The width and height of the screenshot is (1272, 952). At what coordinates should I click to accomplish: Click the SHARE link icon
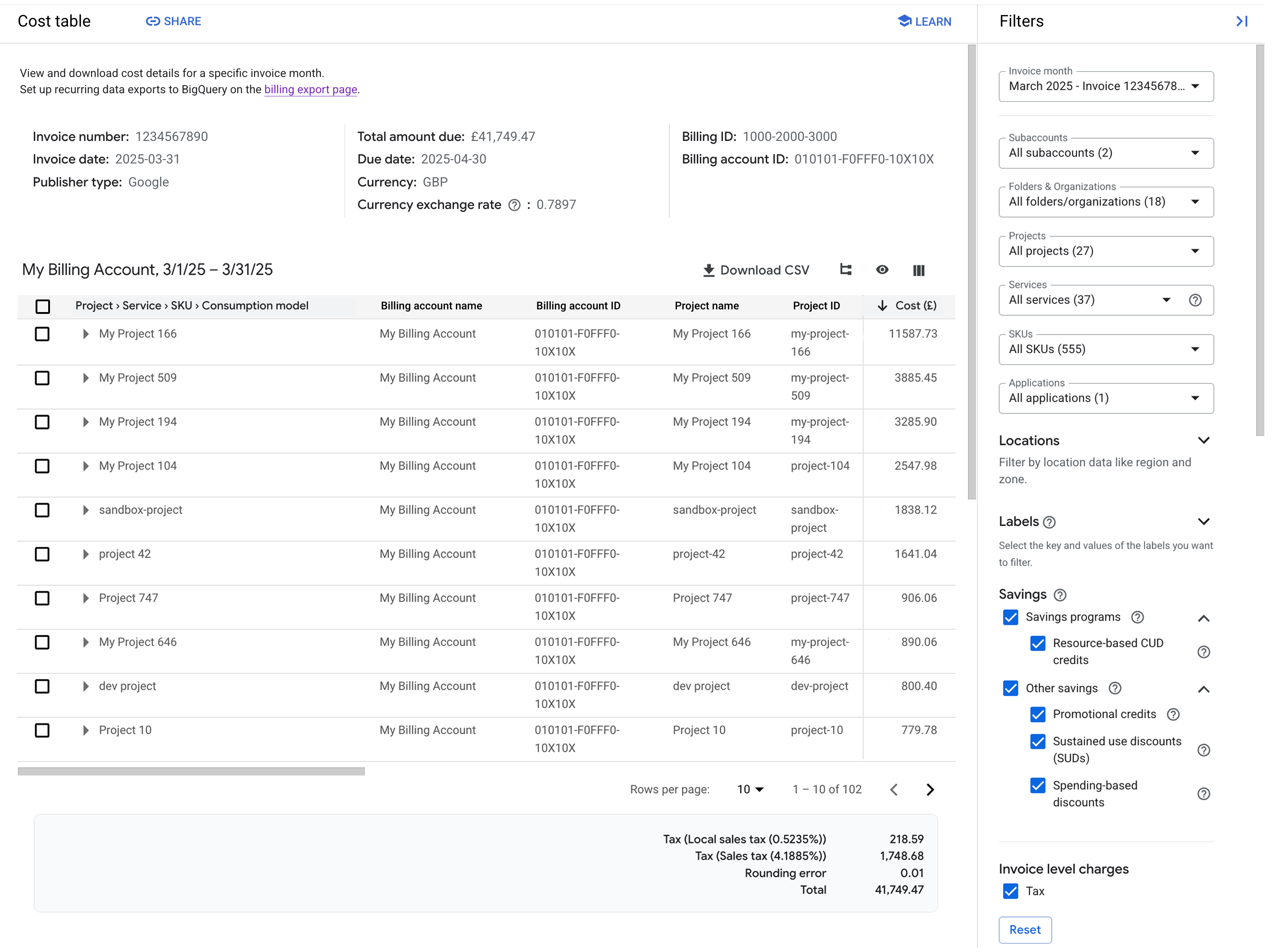coord(153,21)
